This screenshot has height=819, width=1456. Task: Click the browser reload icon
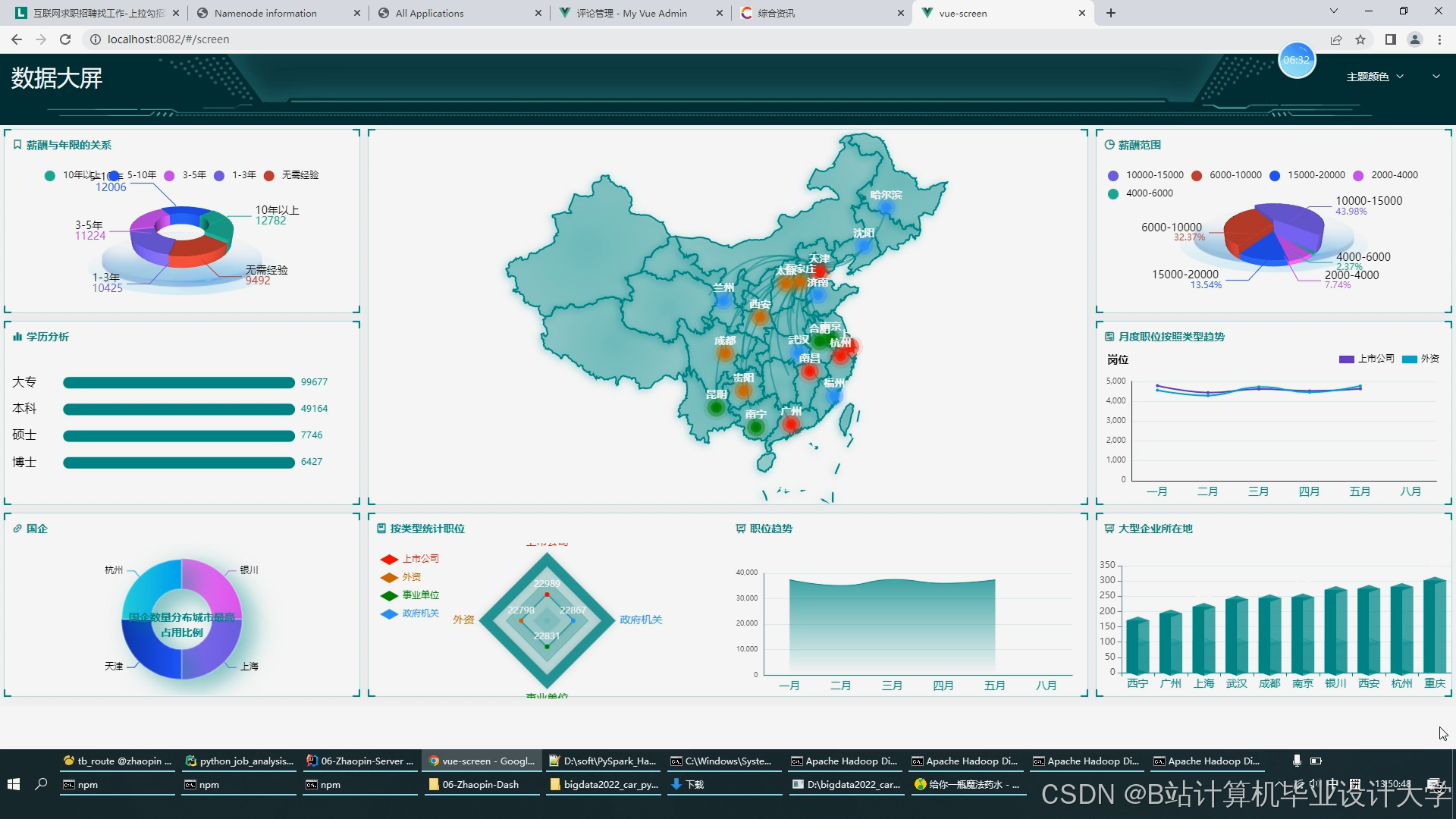pyautogui.click(x=65, y=39)
